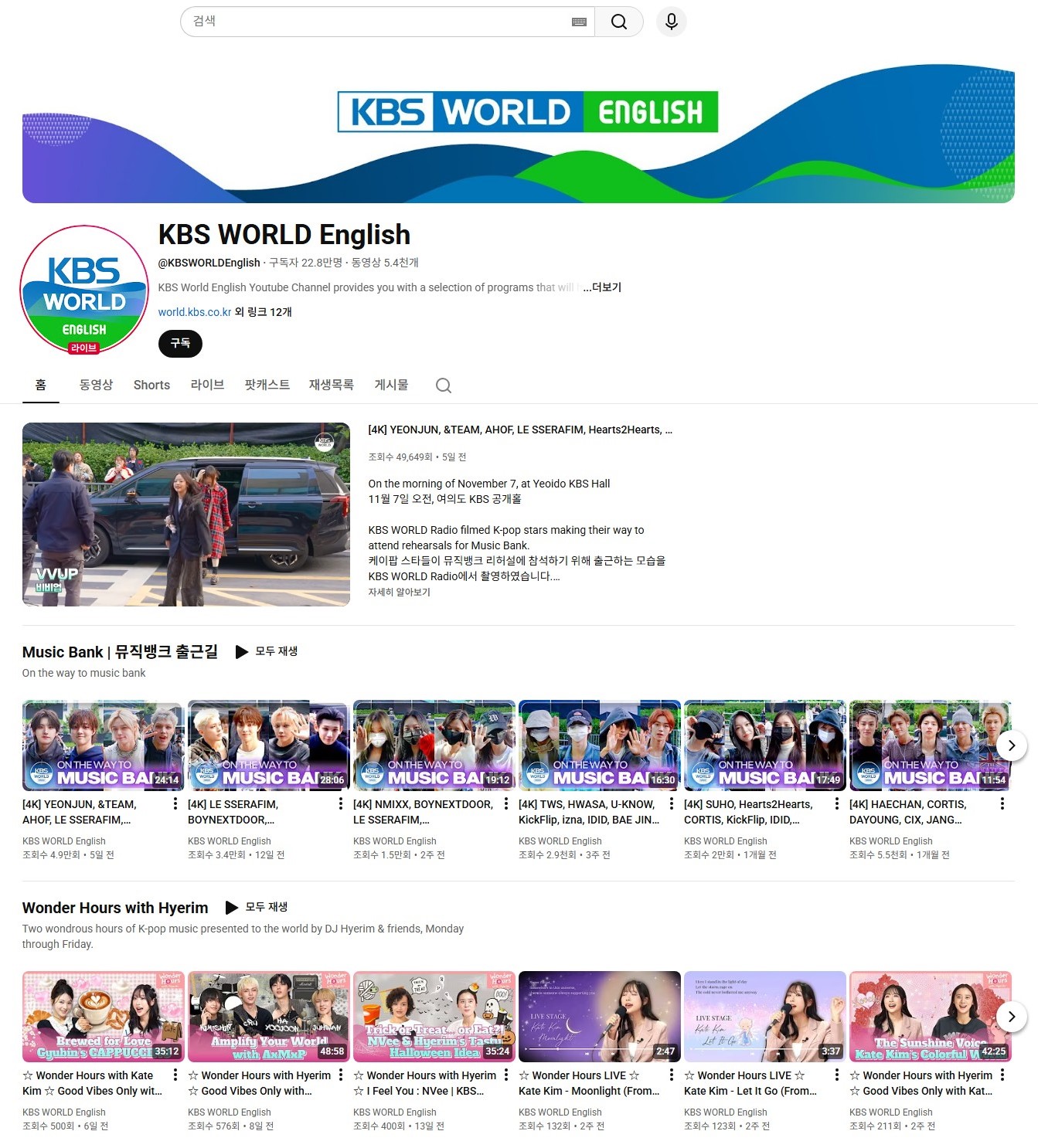This screenshot has height=1148, width=1038.
Task: Open options for Wonder Hours with Kate Kim
Action: click(x=175, y=1075)
